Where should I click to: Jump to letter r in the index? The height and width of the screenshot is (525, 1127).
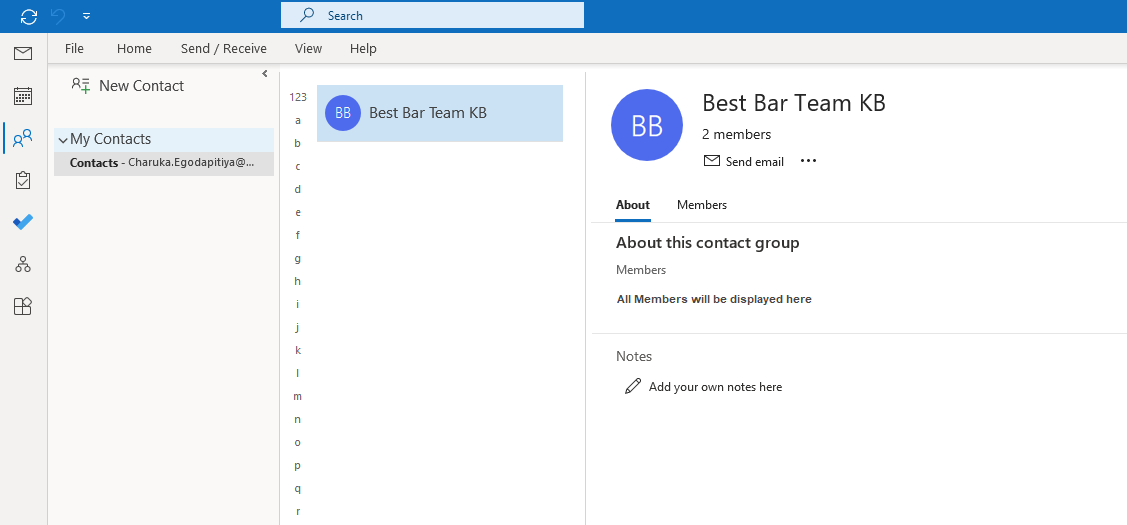pyautogui.click(x=298, y=511)
